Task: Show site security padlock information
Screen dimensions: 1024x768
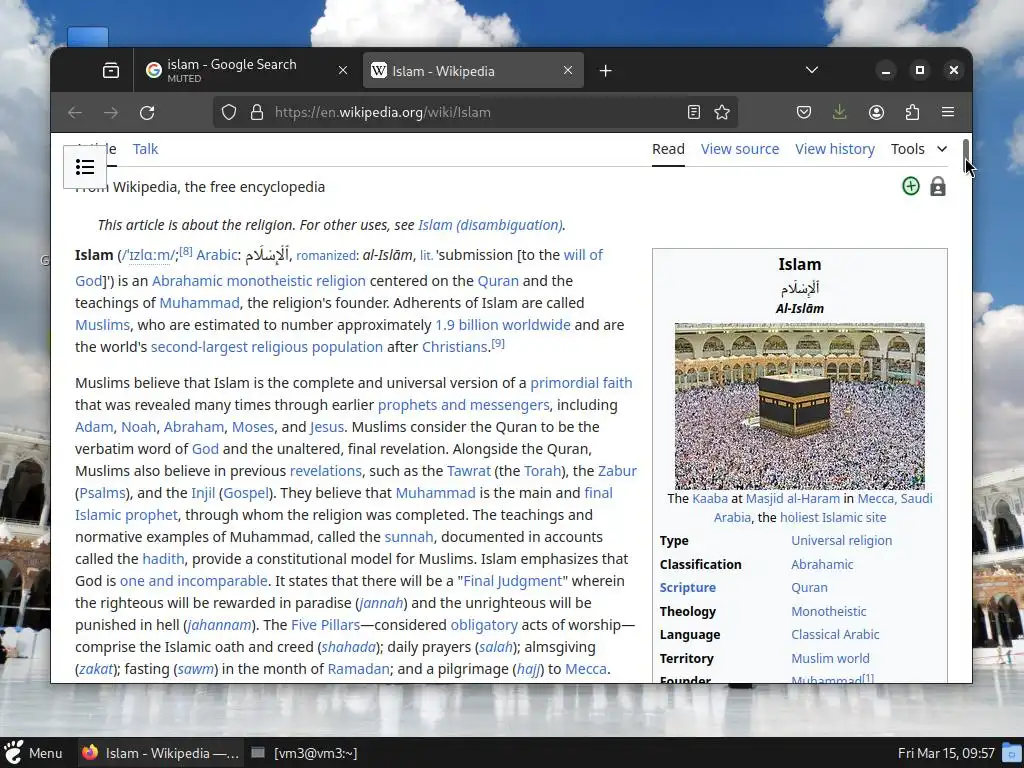Action: [257, 112]
